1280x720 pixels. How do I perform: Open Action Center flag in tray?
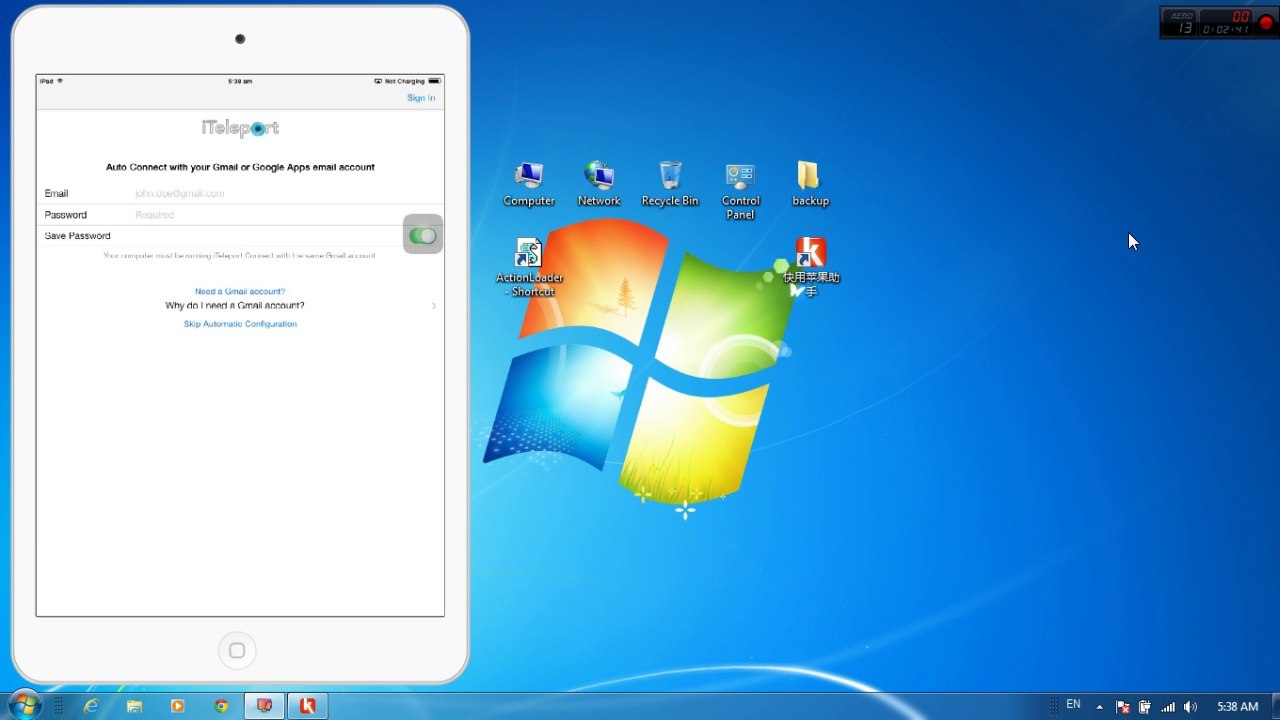click(x=1123, y=707)
